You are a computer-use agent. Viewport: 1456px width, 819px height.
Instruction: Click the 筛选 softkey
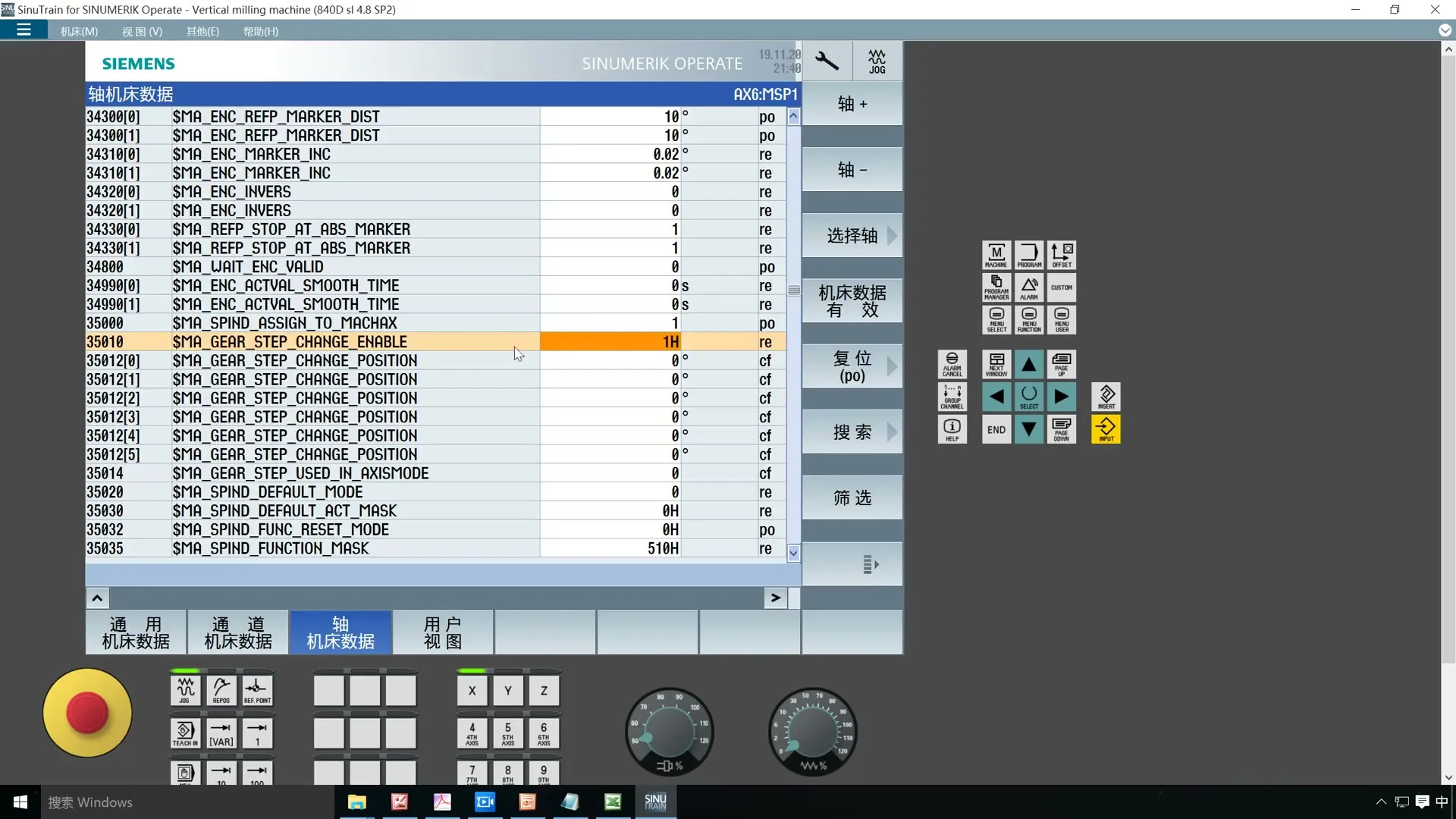point(852,498)
